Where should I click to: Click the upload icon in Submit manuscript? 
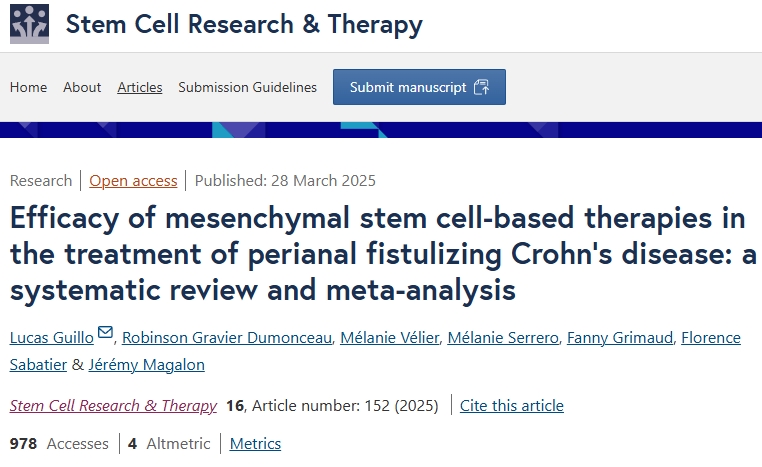tap(481, 87)
